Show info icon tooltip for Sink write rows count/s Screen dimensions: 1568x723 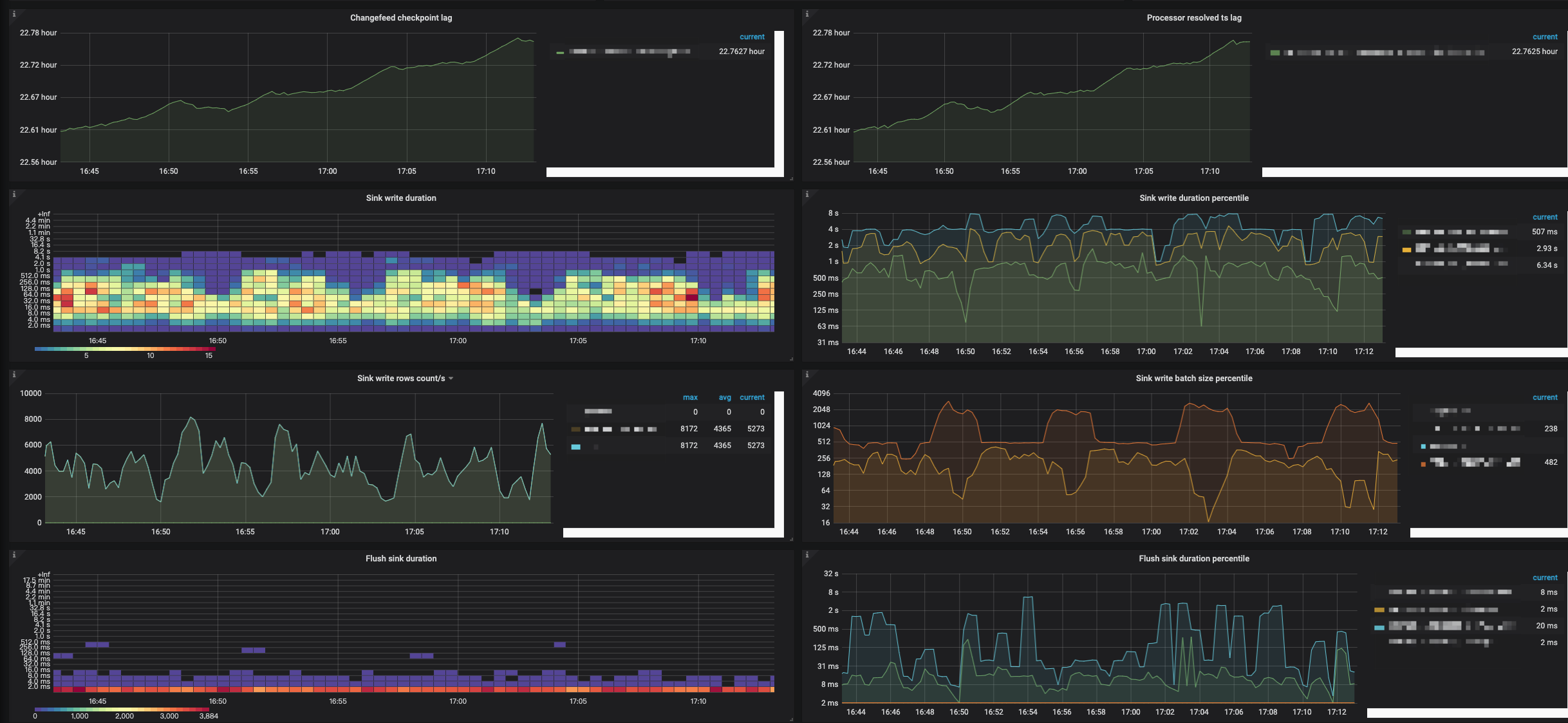click(14, 374)
